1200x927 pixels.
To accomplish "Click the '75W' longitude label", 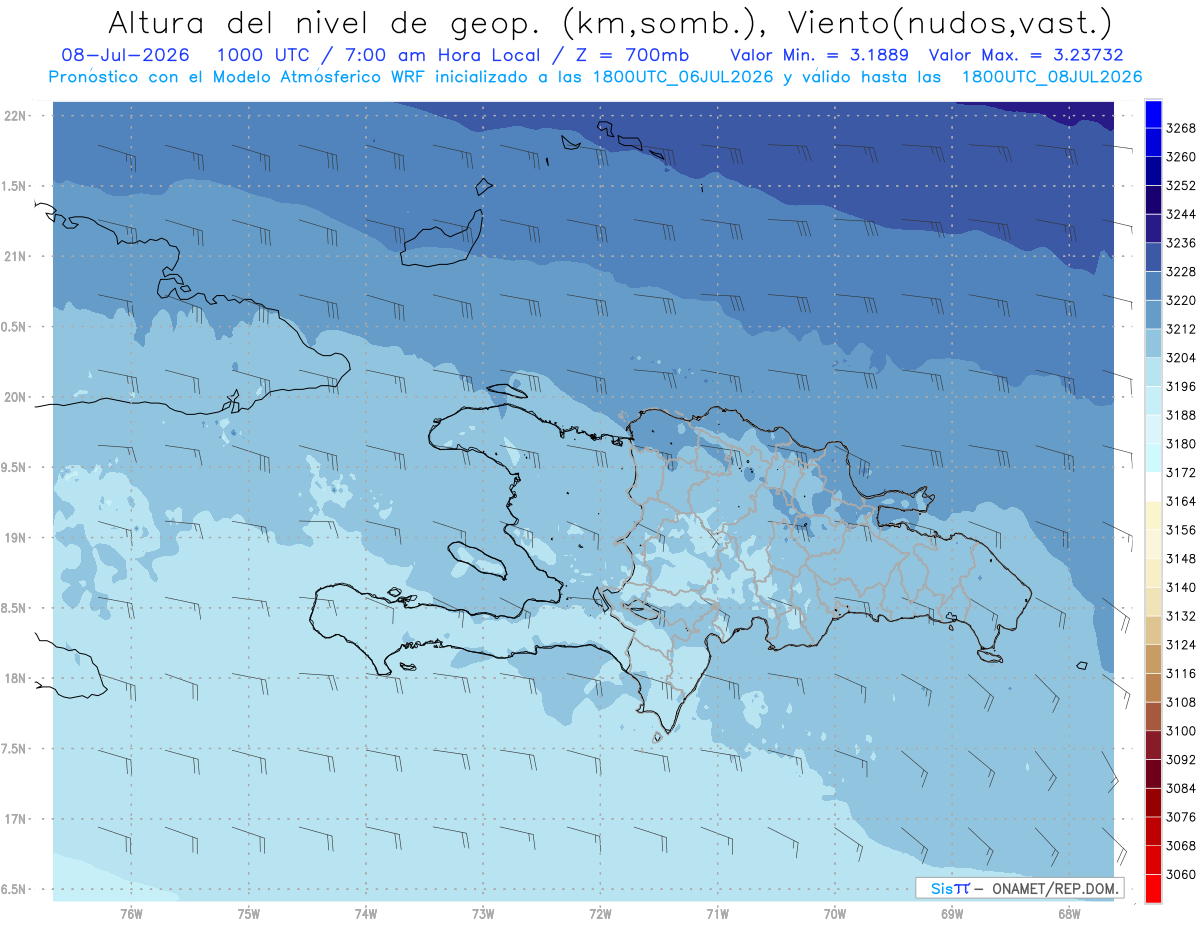I will 249,914.
